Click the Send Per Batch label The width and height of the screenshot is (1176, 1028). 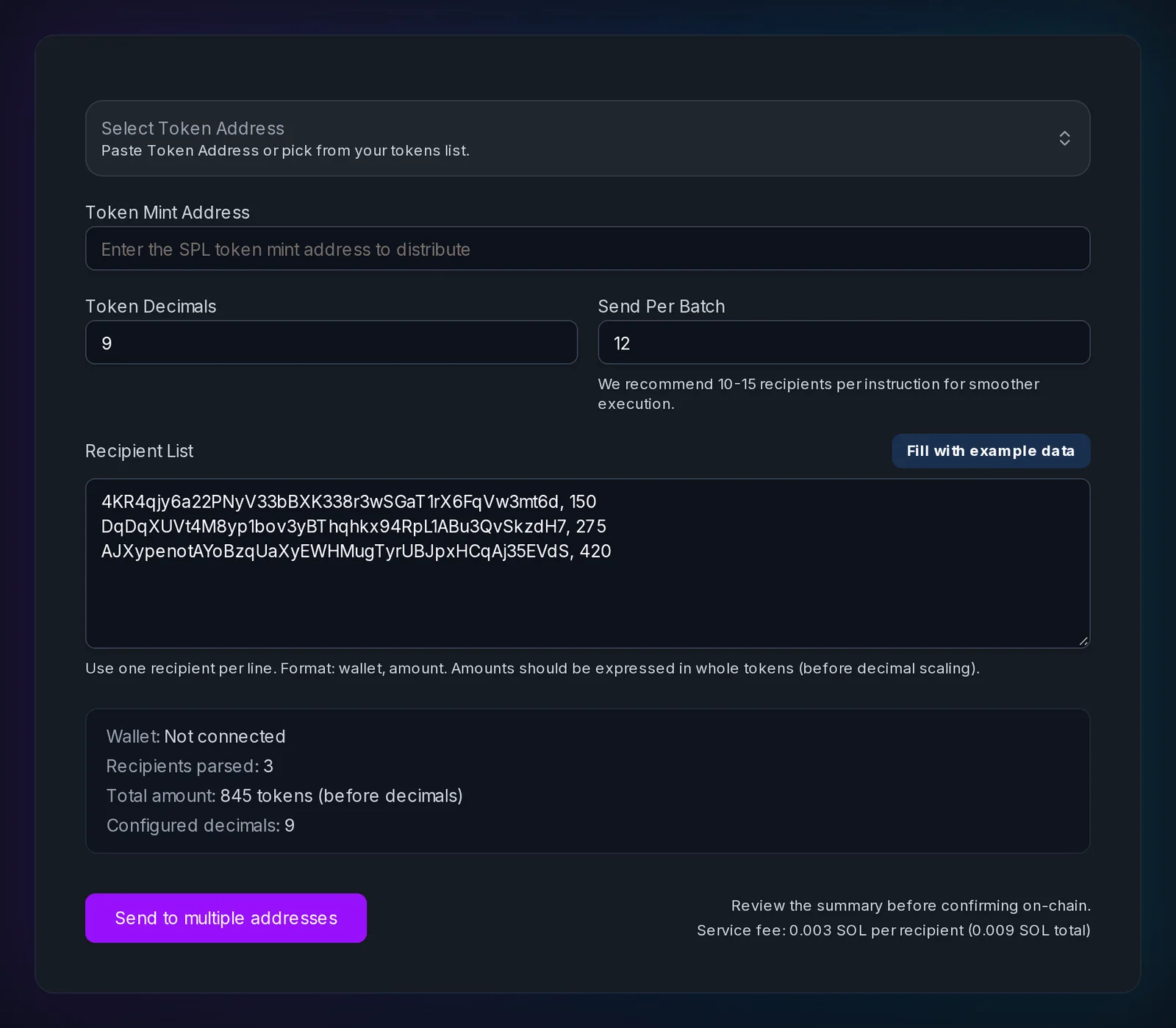(661, 307)
